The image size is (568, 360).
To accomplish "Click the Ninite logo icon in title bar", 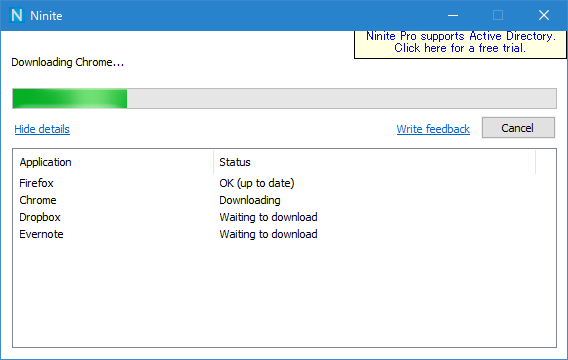I will (17, 15).
